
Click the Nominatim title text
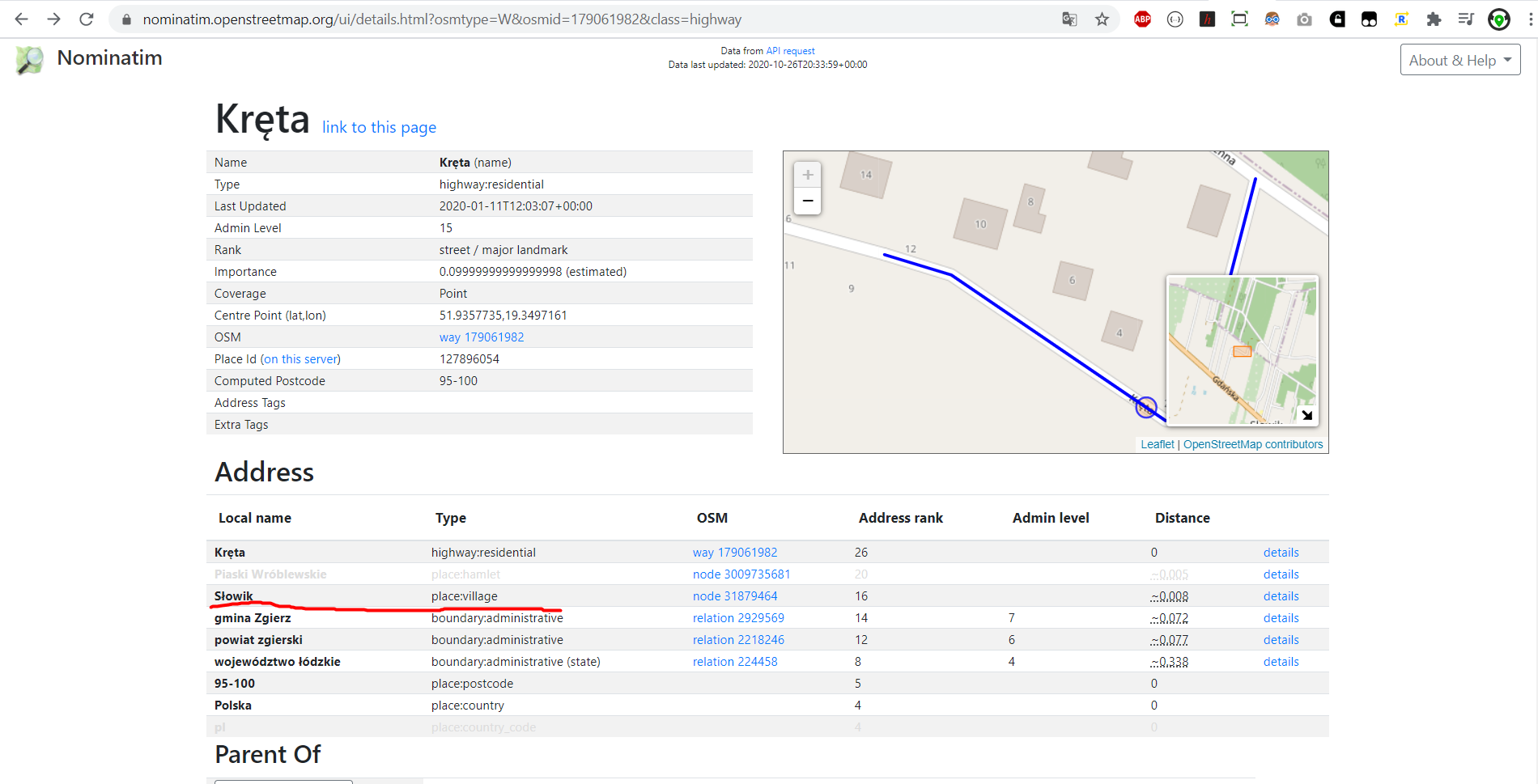tap(109, 58)
